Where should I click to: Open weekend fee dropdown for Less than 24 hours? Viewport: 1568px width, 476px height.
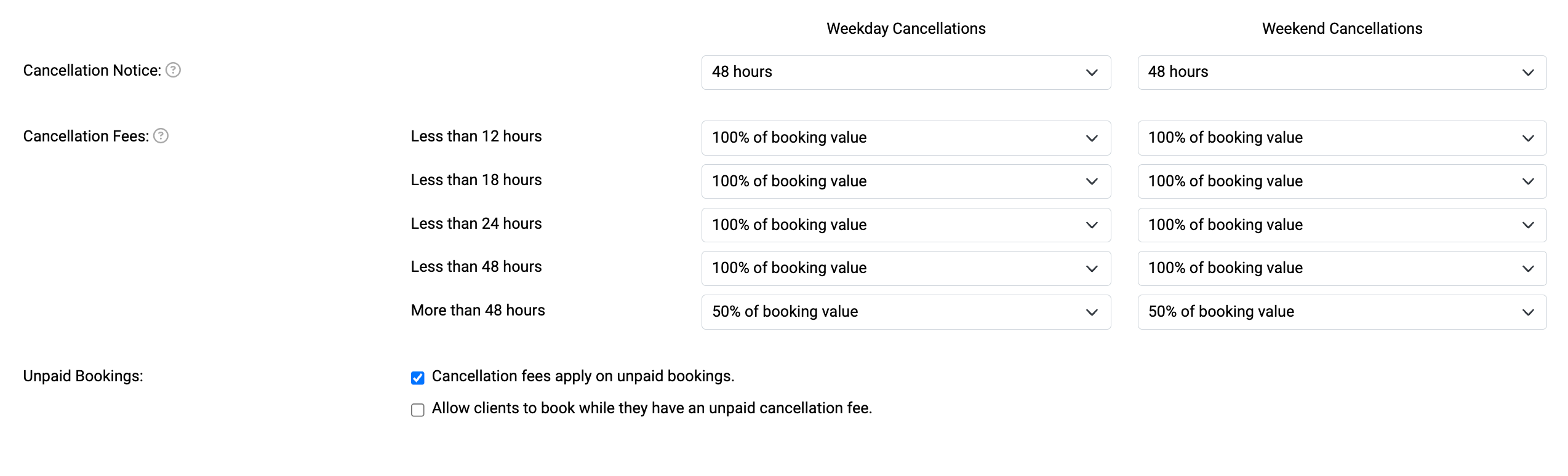(x=1342, y=225)
